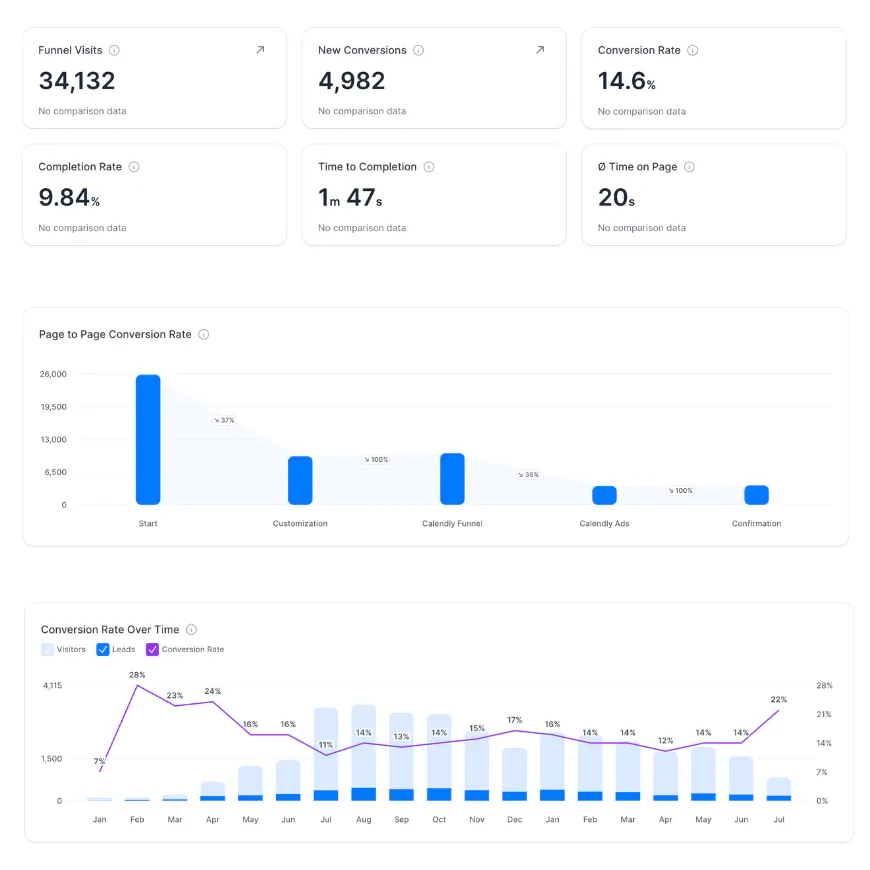870x870 pixels.
Task: Click the 9.84% Completion Rate value
Action: coord(69,198)
